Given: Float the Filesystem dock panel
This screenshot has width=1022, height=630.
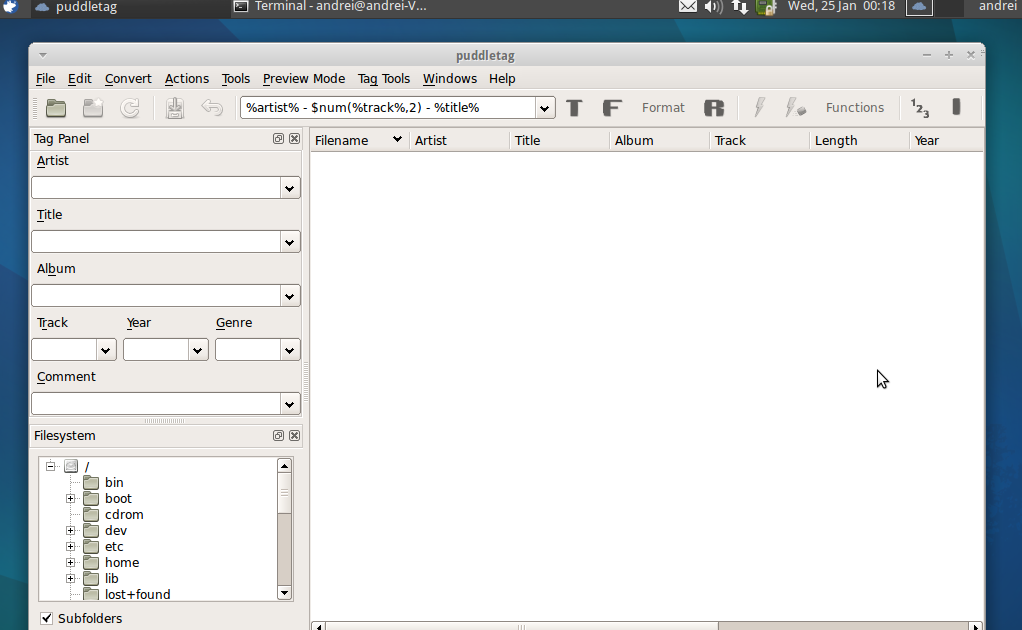Looking at the screenshot, I should click(x=278, y=436).
